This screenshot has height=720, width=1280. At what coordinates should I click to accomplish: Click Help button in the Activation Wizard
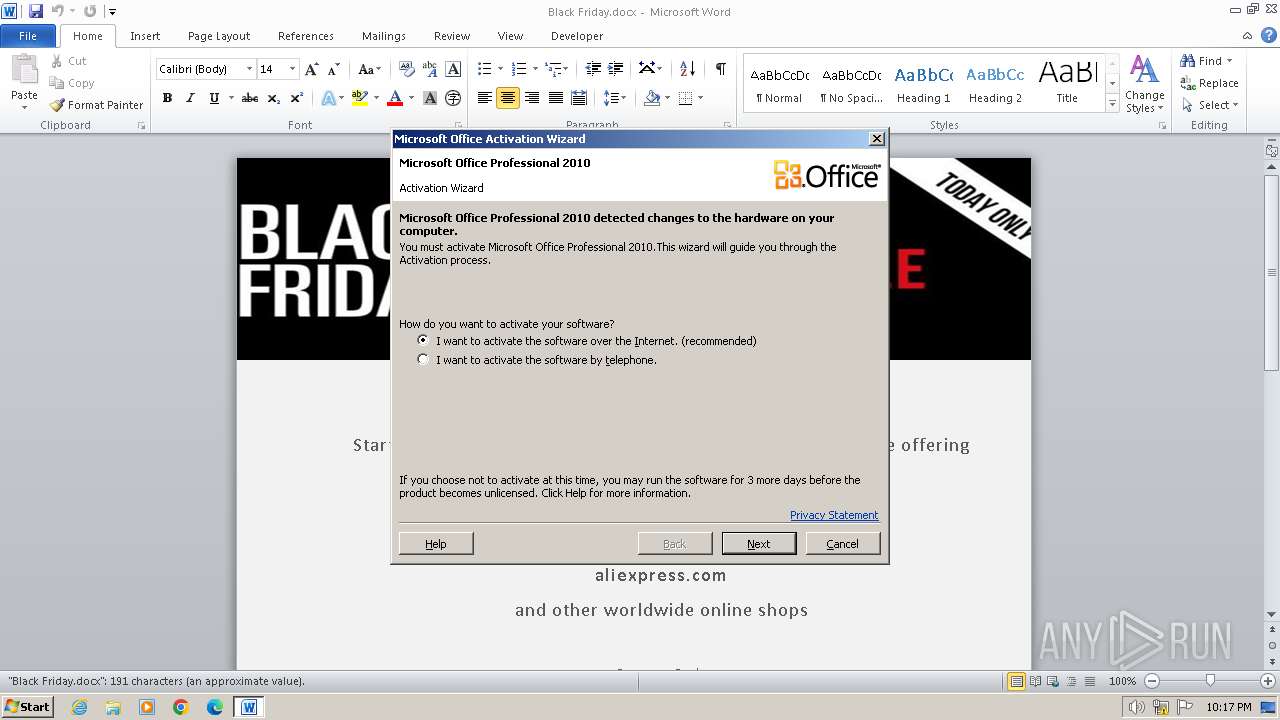[x=436, y=544]
